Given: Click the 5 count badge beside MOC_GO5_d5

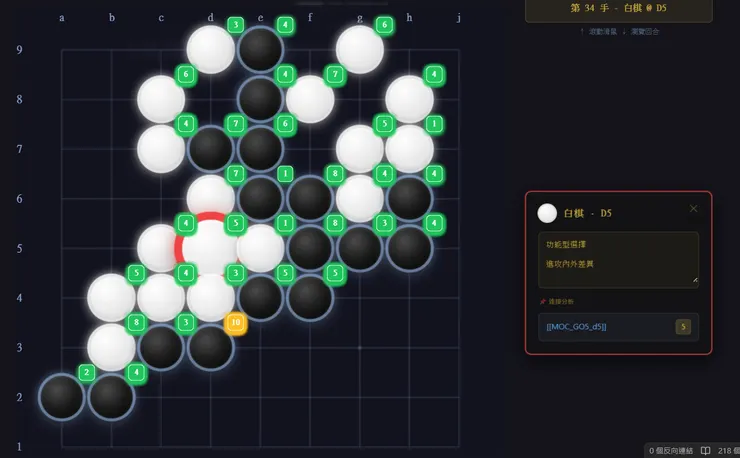Looking at the screenshot, I should click(683, 327).
